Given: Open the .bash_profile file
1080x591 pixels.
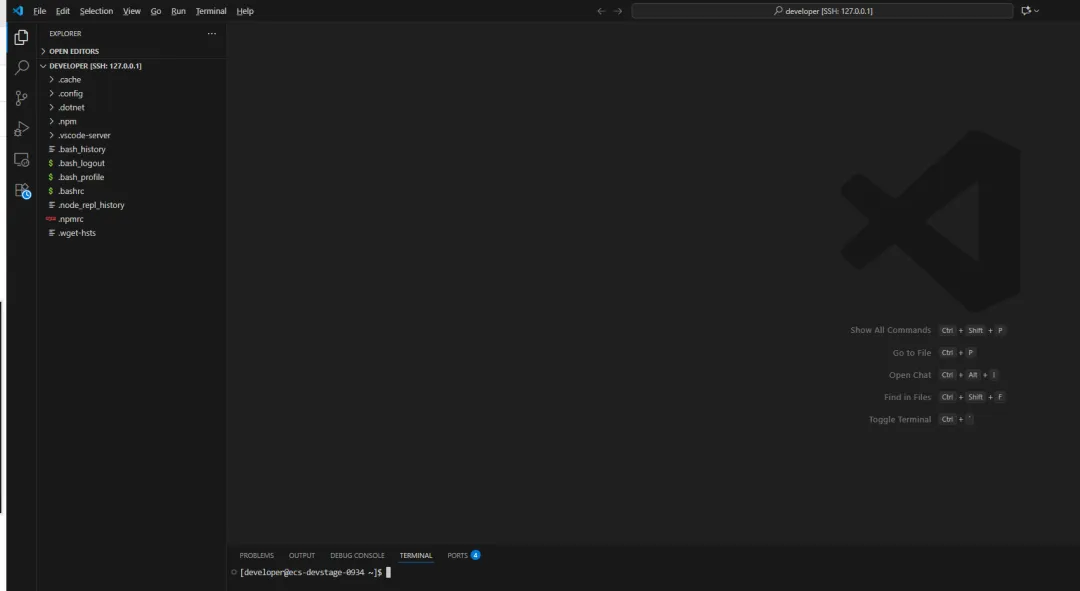Looking at the screenshot, I should (x=132, y=177).
